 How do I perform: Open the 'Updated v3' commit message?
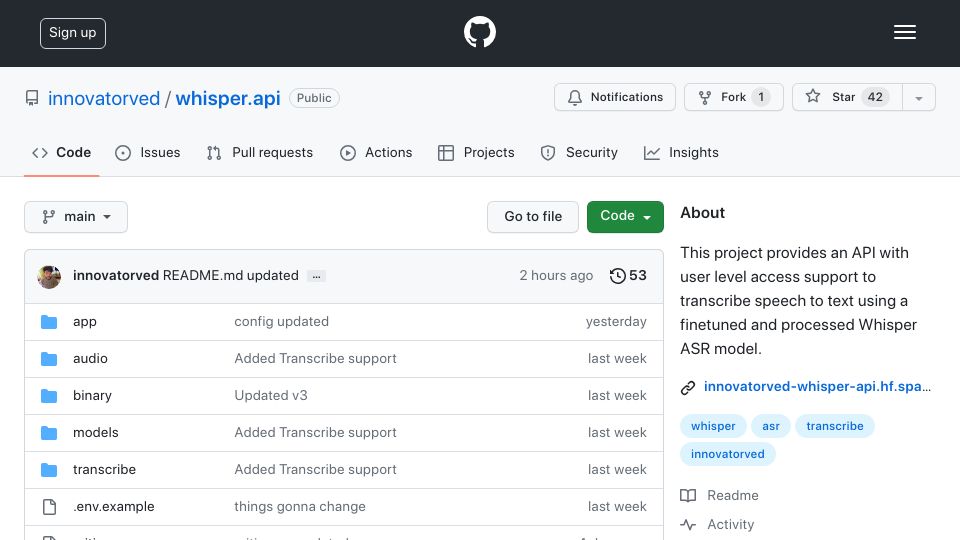pos(271,396)
